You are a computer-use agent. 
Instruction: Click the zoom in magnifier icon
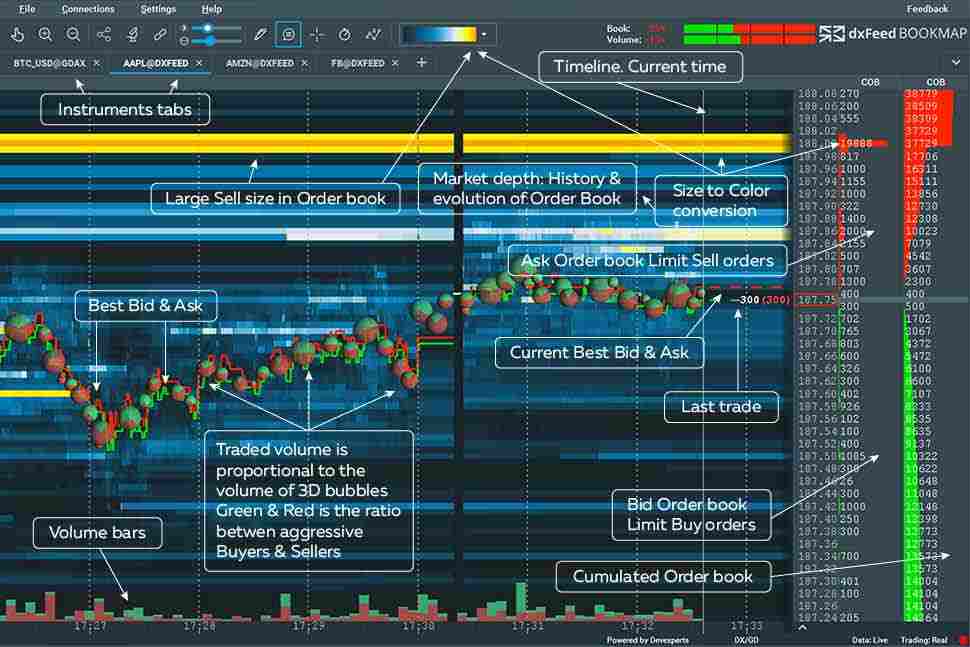pyautogui.click(x=46, y=34)
